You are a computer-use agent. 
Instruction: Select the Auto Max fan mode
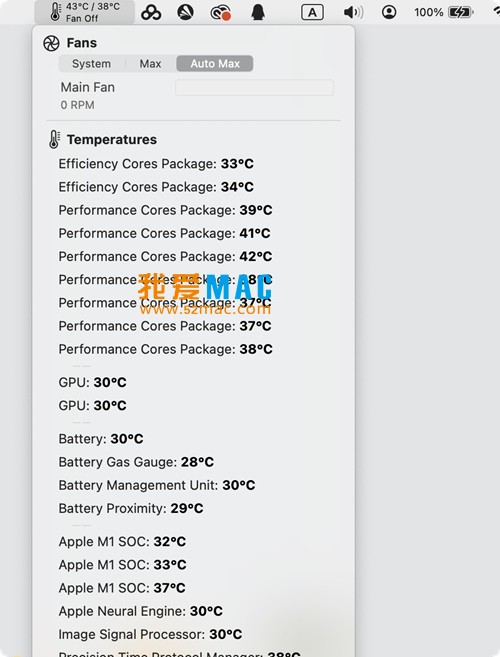click(215, 64)
